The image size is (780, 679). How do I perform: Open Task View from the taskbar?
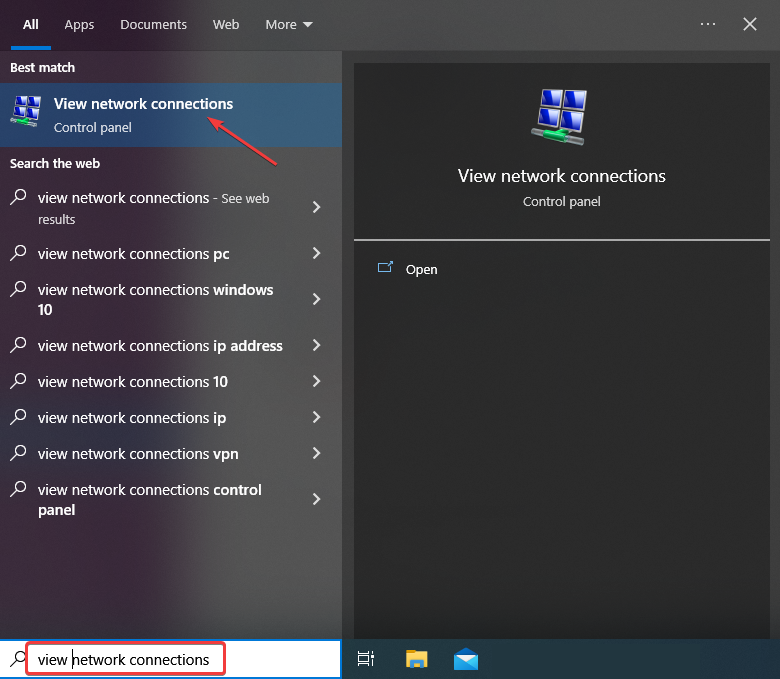pos(366,659)
